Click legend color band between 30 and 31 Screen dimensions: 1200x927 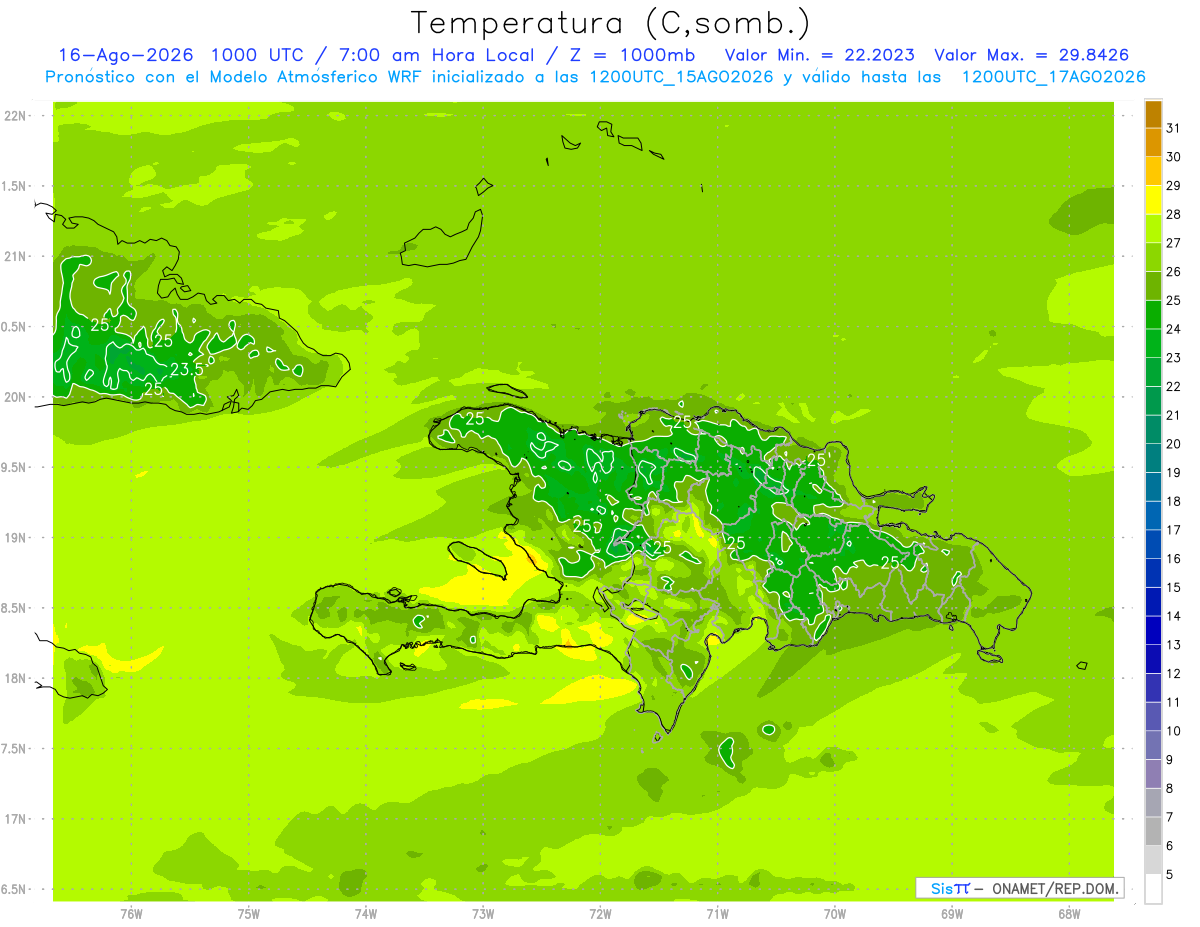click(x=1153, y=143)
